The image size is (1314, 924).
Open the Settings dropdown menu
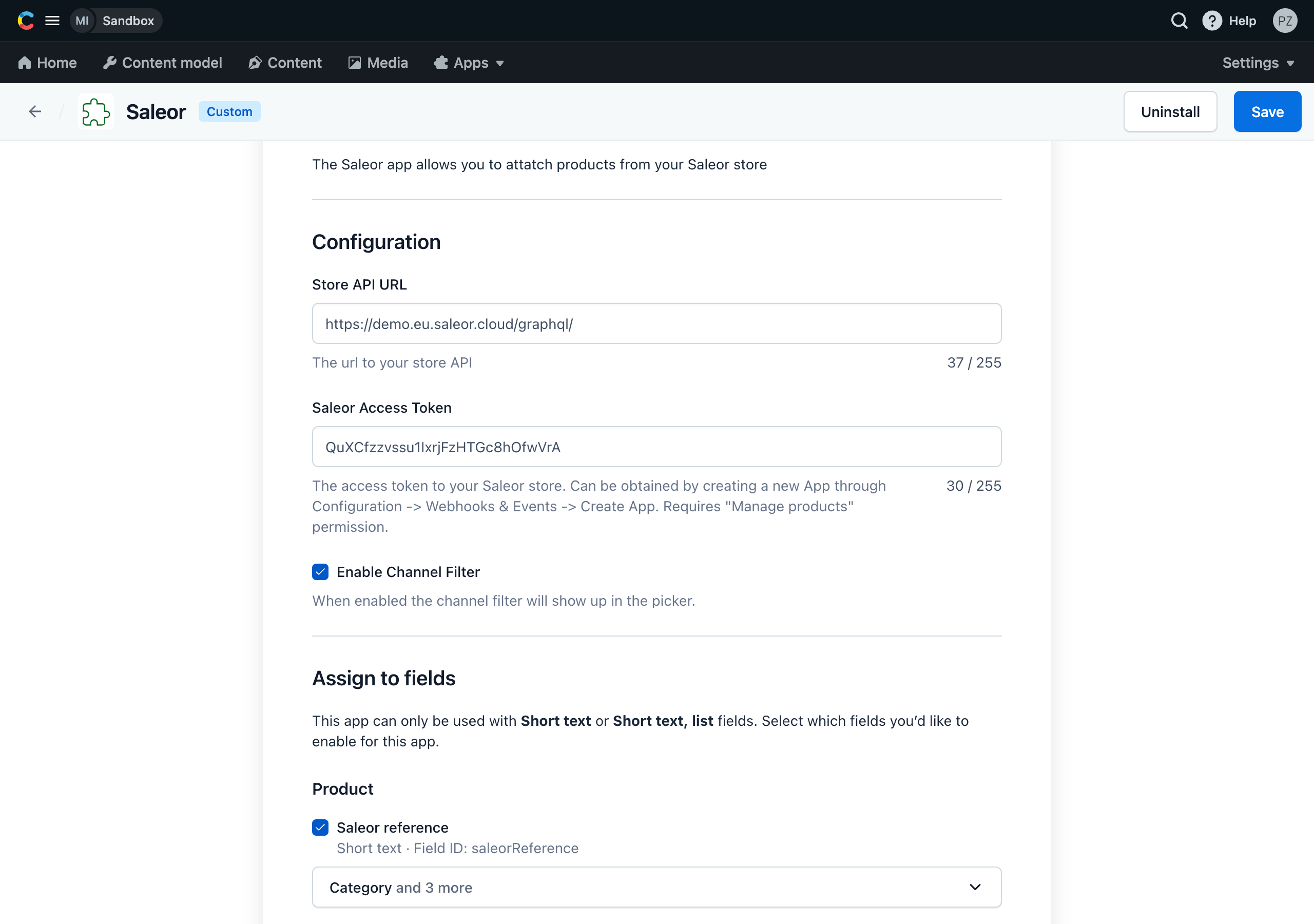(1258, 63)
